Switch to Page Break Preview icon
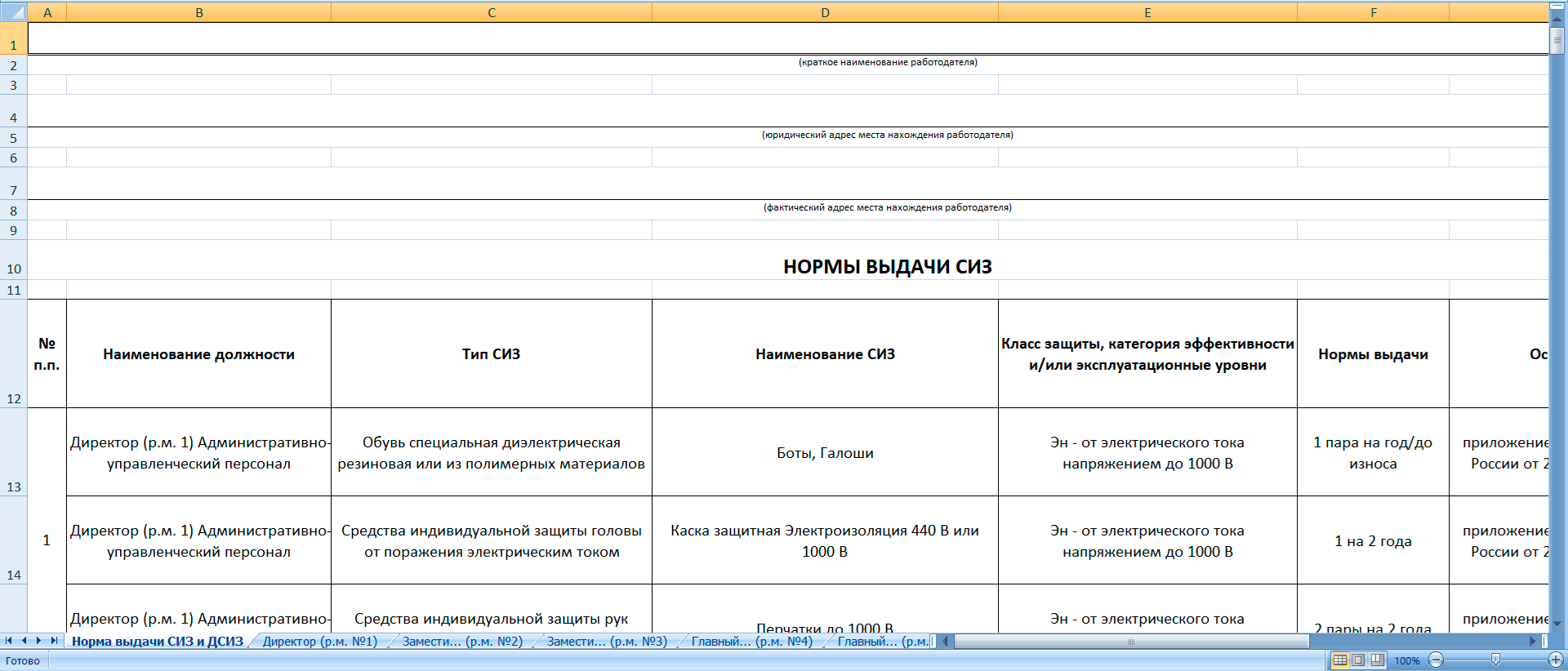This screenshot has height=671, width=1568. pyautogui.click(x=1377, y=660)
